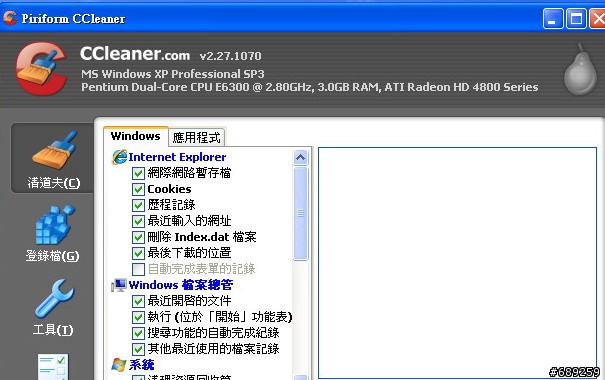The height and width of the screenshot is (380, 605).
Task: Click the CCleaner title bar icon
Action: [x=10, y=18]
